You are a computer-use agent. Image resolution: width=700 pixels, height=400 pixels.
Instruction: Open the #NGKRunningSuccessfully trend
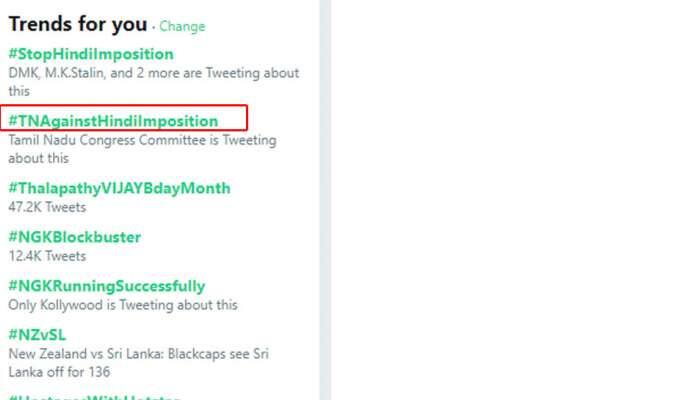click(107, 286)
